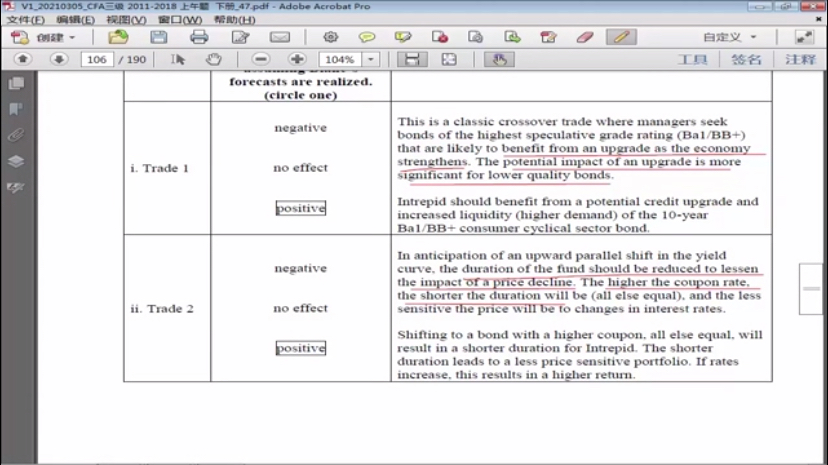Circle 'positive' option for Trade 1
828x465 pixels.
(x=300, y=208)
